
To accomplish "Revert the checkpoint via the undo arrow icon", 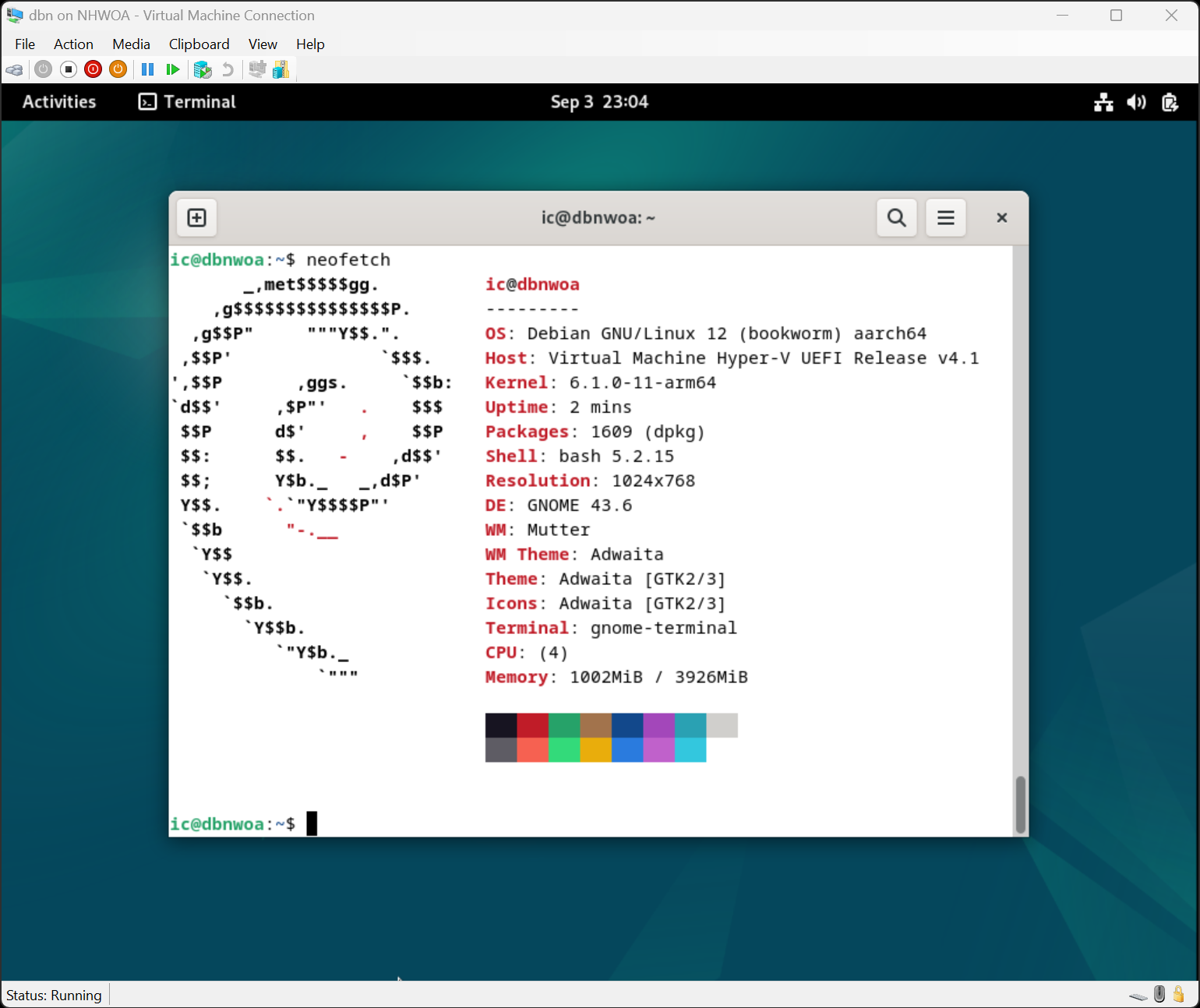I will click(227, 69).
